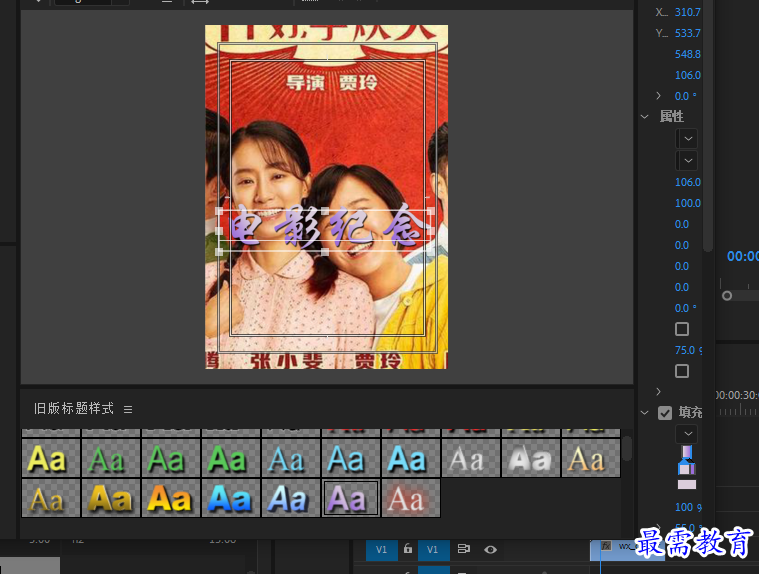
Task: Toggle the V1 track lock icon
Action: coord(408,549)
